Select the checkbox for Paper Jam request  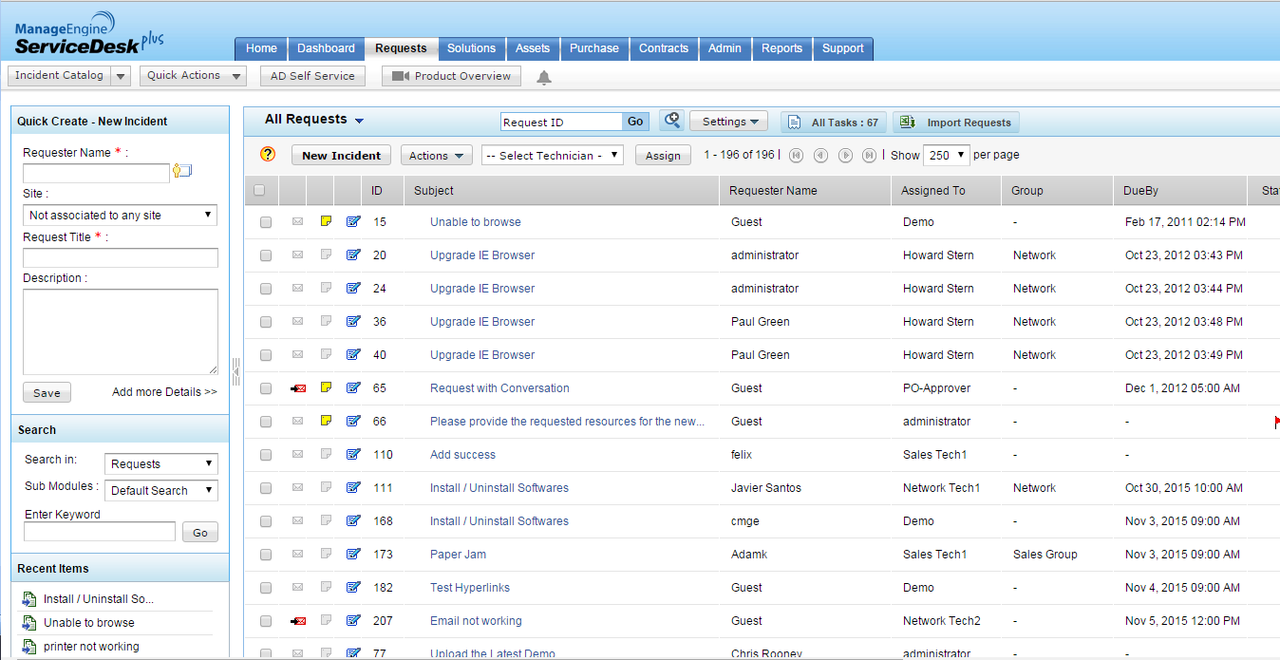tap(266, 555)
